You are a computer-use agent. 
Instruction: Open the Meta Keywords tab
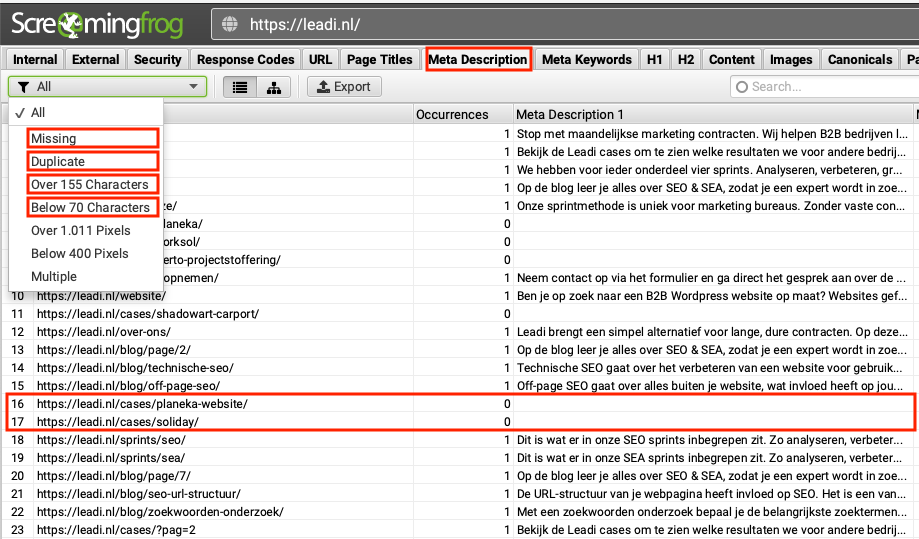(x=587, y=59)
